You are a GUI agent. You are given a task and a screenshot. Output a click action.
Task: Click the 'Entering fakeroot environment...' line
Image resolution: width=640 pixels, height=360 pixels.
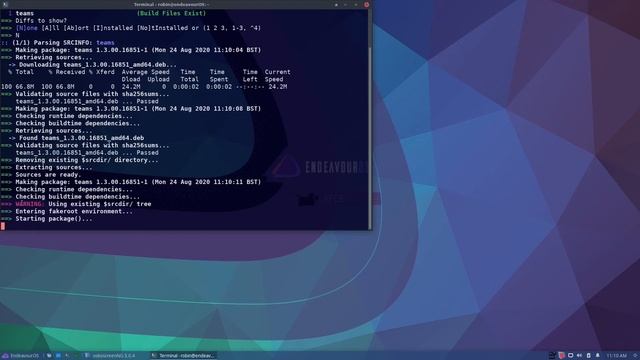click(74, 211)
